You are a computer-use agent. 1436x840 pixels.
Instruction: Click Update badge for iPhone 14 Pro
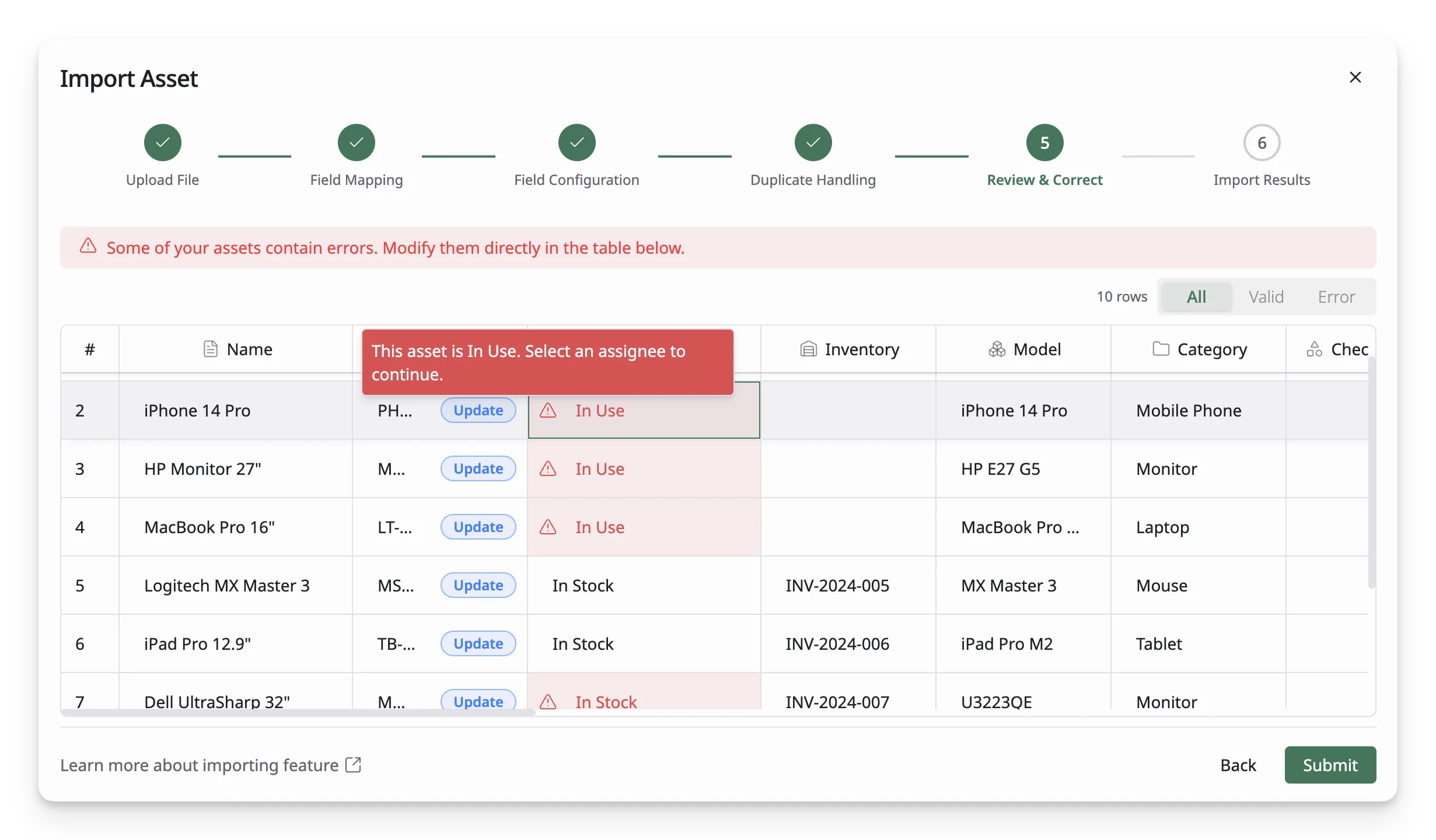[478, 410]
